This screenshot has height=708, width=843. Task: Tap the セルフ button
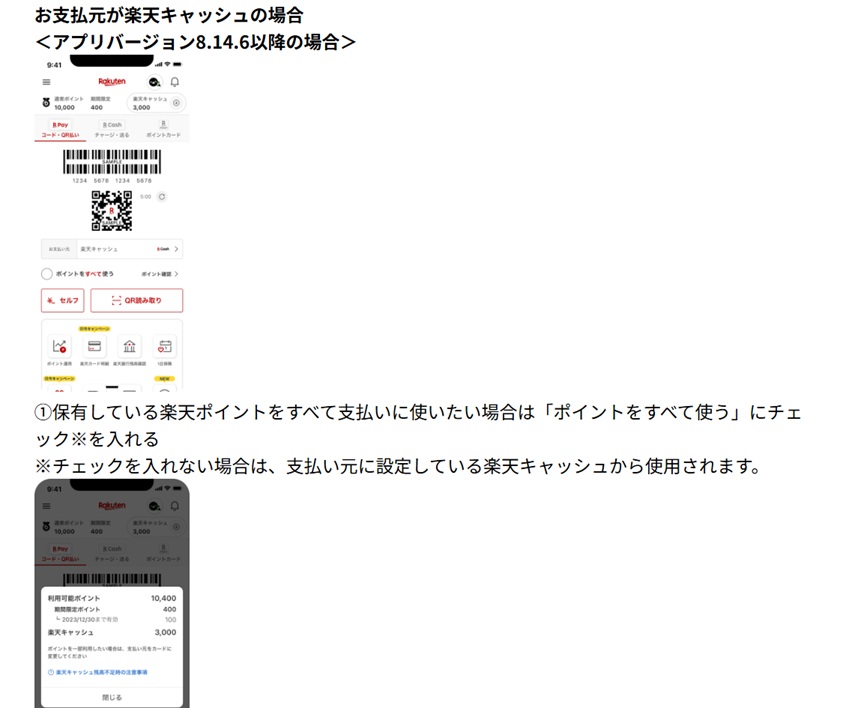click(x=62, y=301)
